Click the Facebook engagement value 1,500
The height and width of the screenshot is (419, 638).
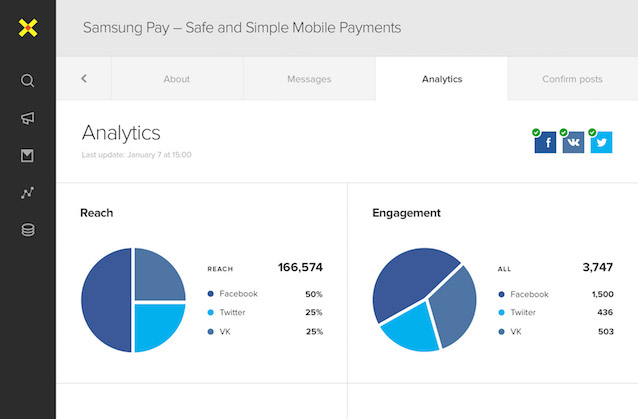(603, 294)
